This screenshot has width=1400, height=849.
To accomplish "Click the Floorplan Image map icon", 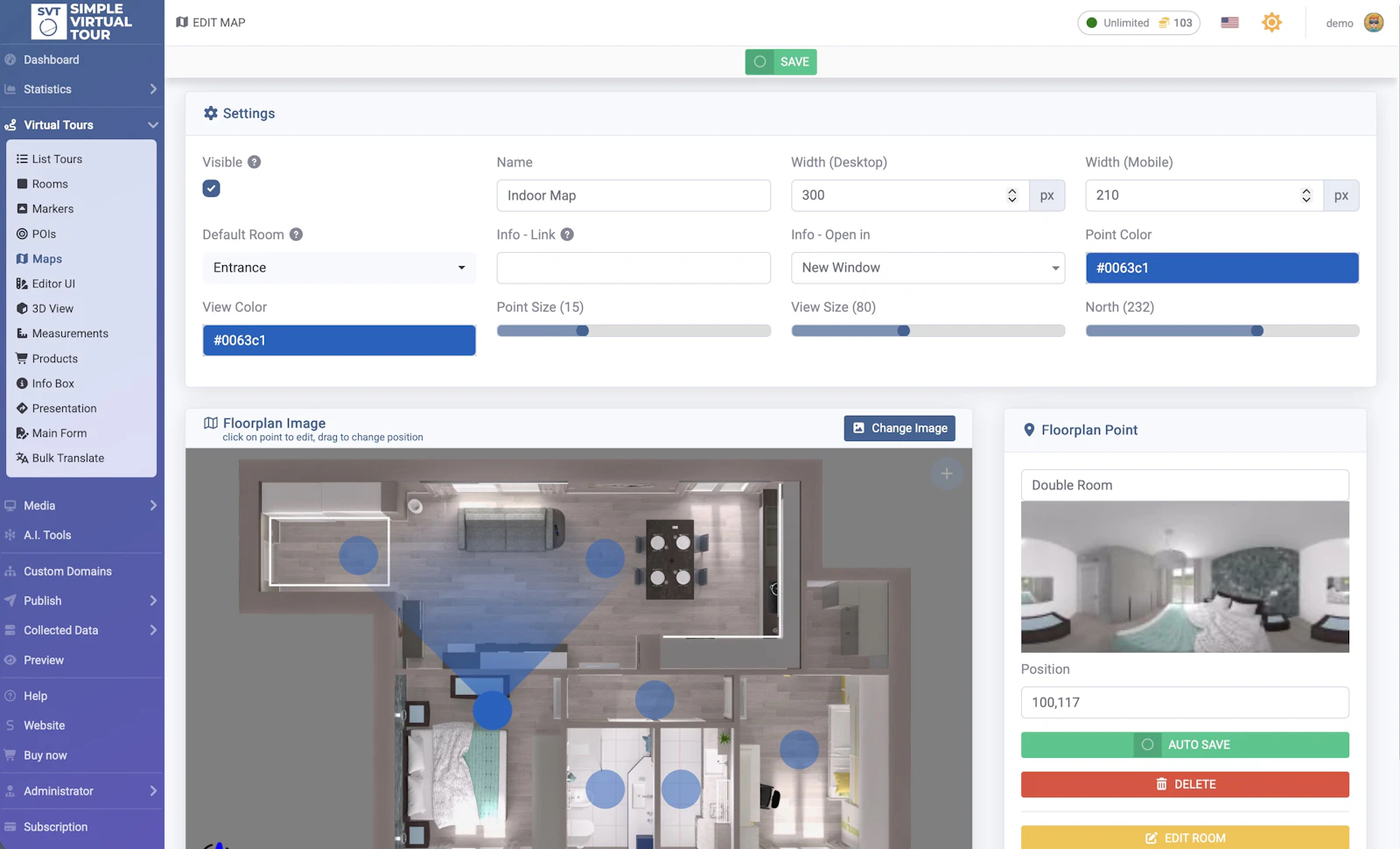I will click(x=211, y=423).
